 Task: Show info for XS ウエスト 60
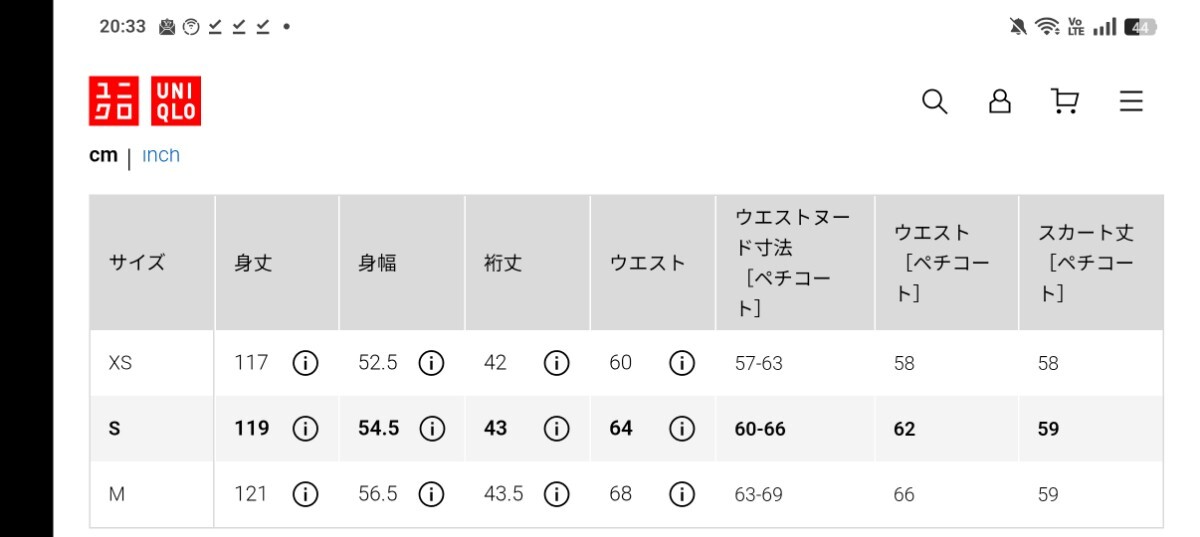pos(682,363)
